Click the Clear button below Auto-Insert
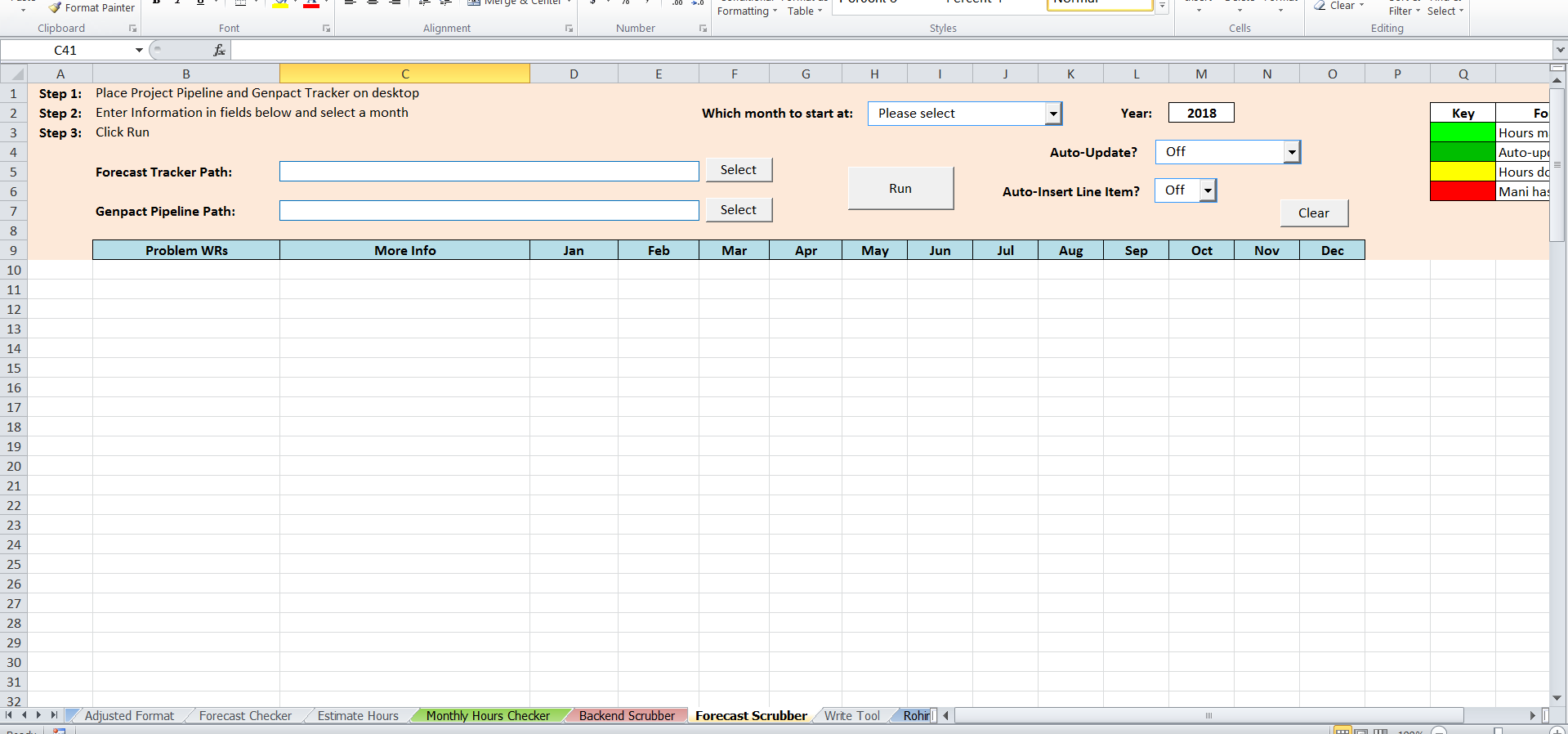This screenshot has height=734, width=1568. pos(1314,213)
